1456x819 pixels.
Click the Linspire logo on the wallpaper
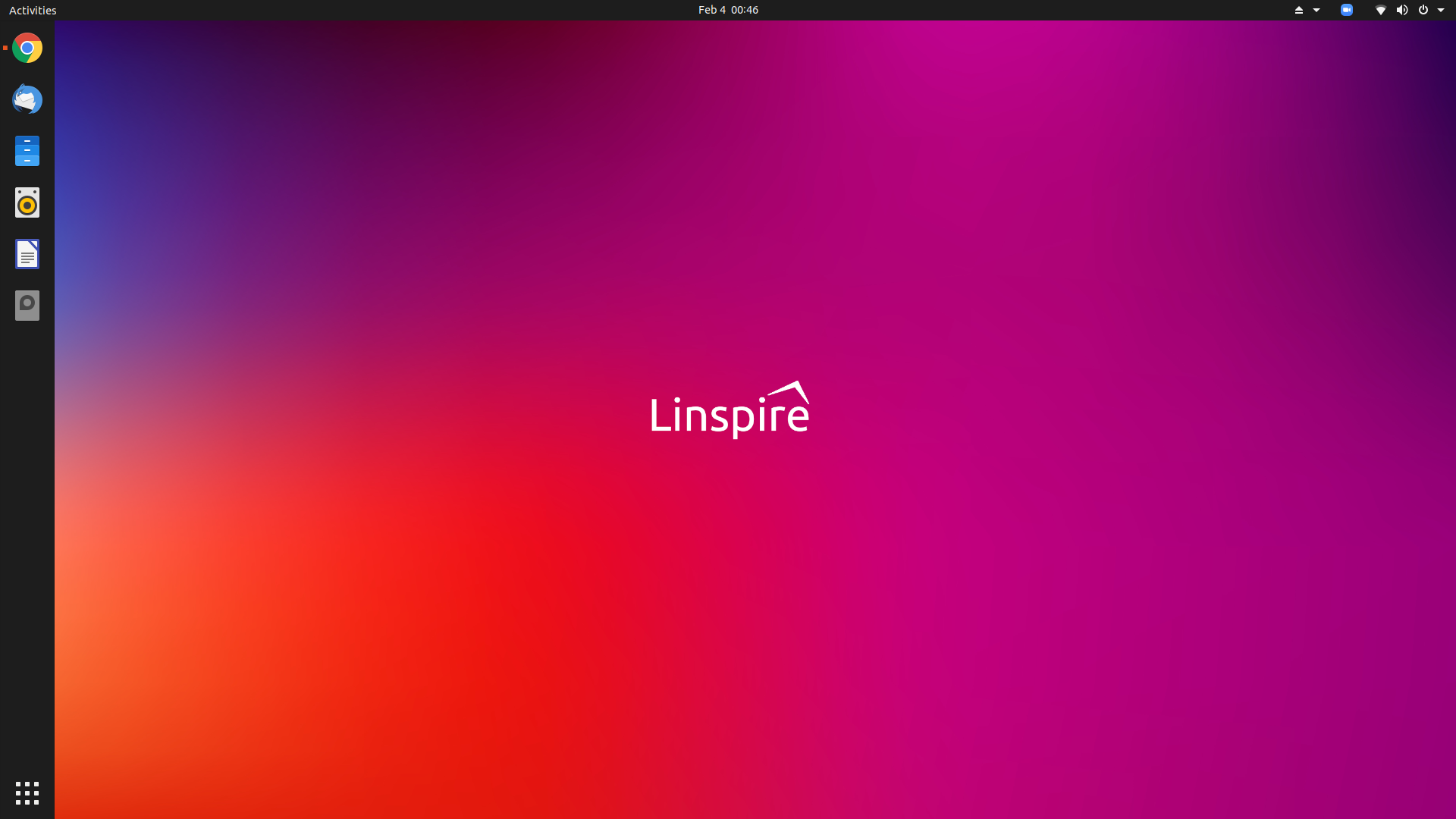tap(729, 409)
